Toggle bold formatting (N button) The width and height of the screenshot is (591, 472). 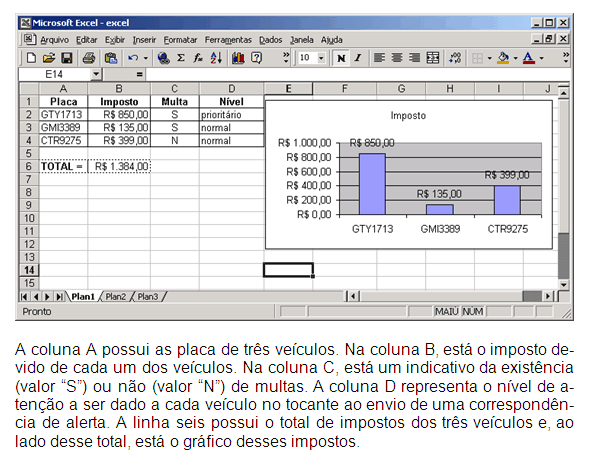click(341, 58)
